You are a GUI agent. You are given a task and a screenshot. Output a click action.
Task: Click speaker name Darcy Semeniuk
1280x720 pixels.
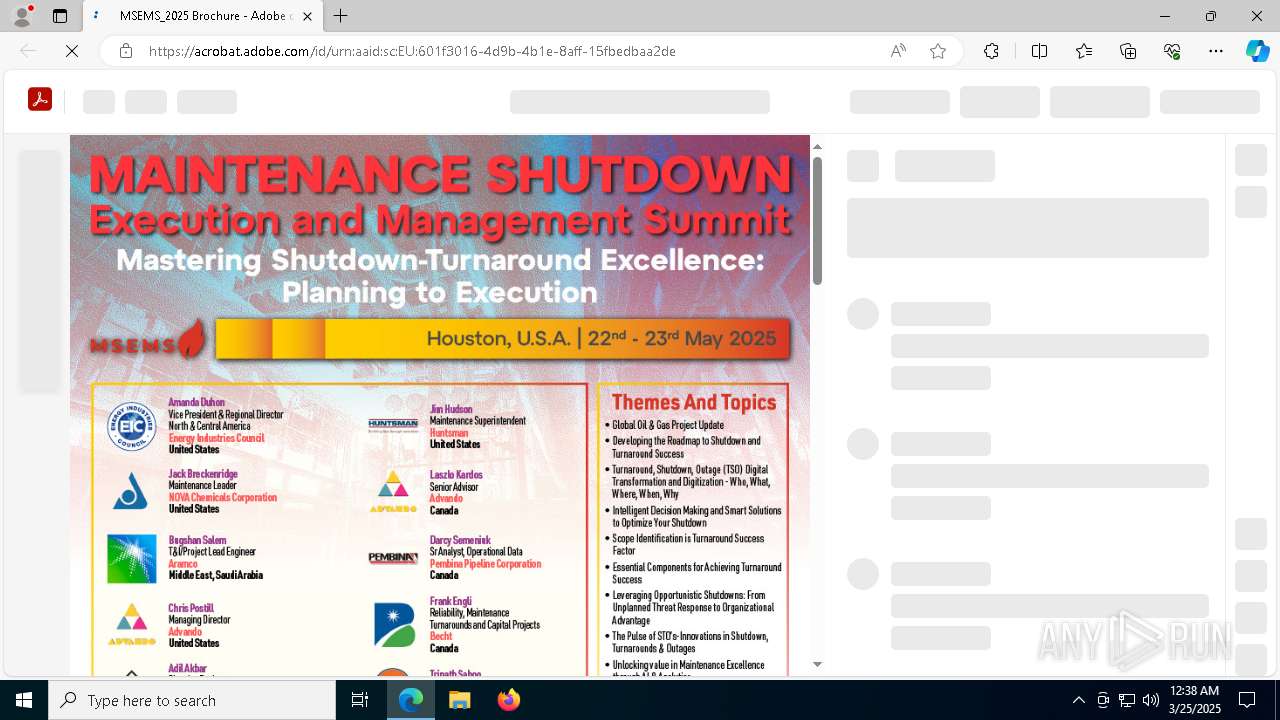460,540
